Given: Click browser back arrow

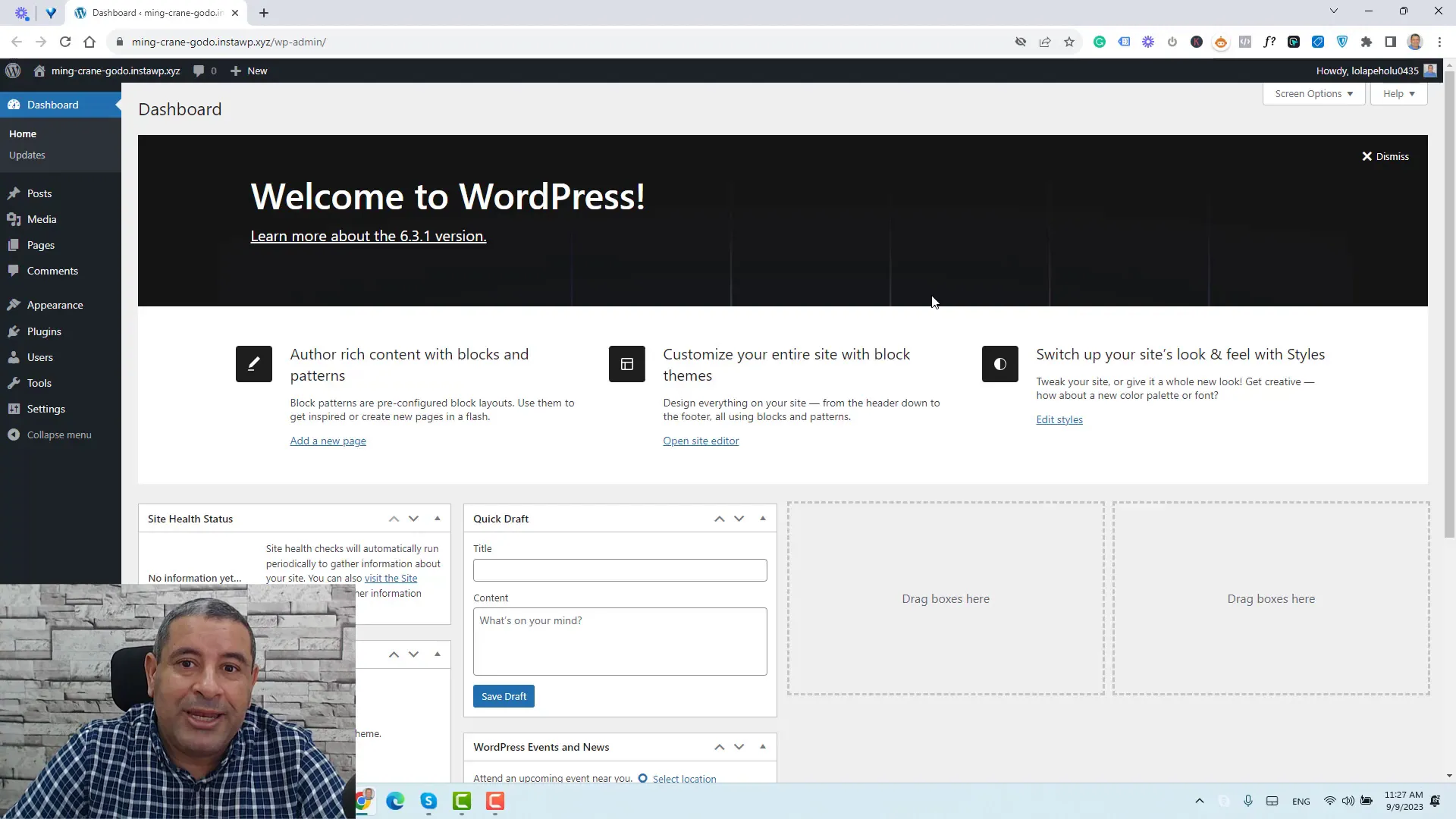Looking at the screenshot, I should [17, 42].
